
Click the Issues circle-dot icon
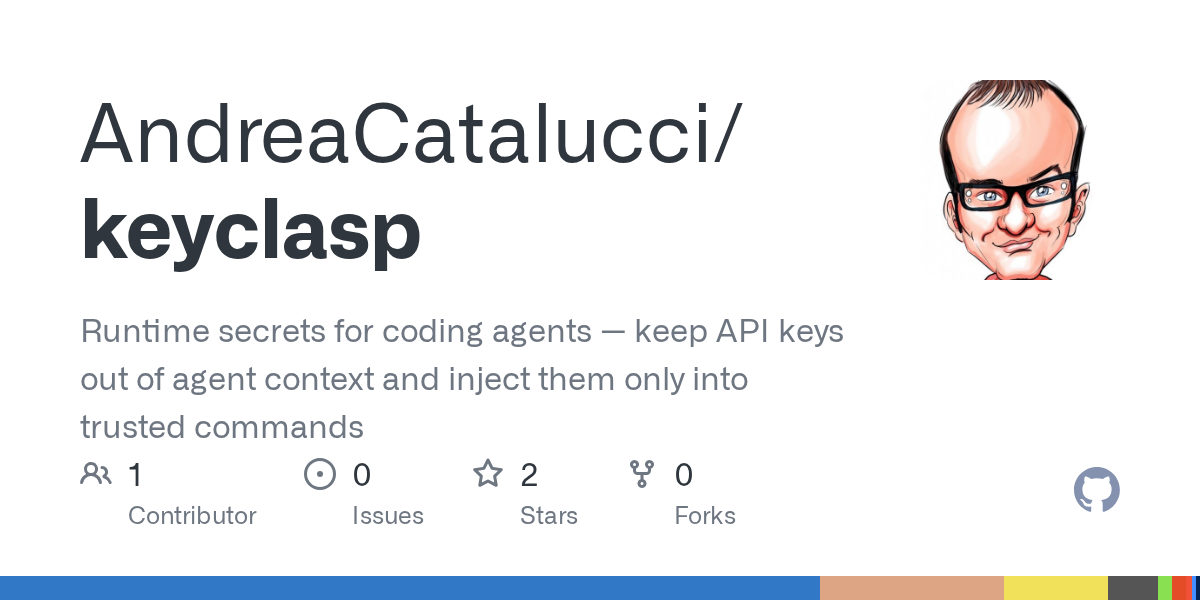tap(320, 474)
